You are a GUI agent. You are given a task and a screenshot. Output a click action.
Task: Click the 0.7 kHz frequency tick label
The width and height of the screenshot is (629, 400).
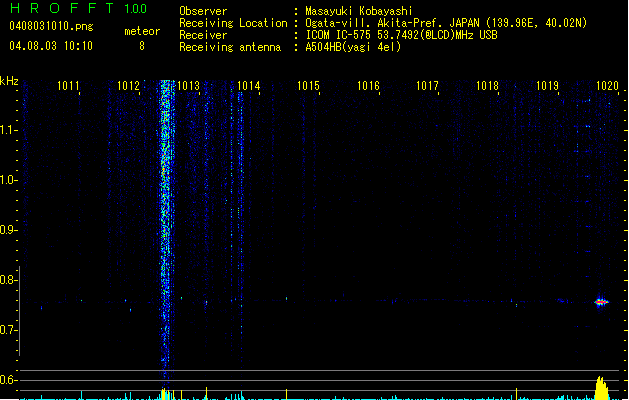click(x=8, y=330)
